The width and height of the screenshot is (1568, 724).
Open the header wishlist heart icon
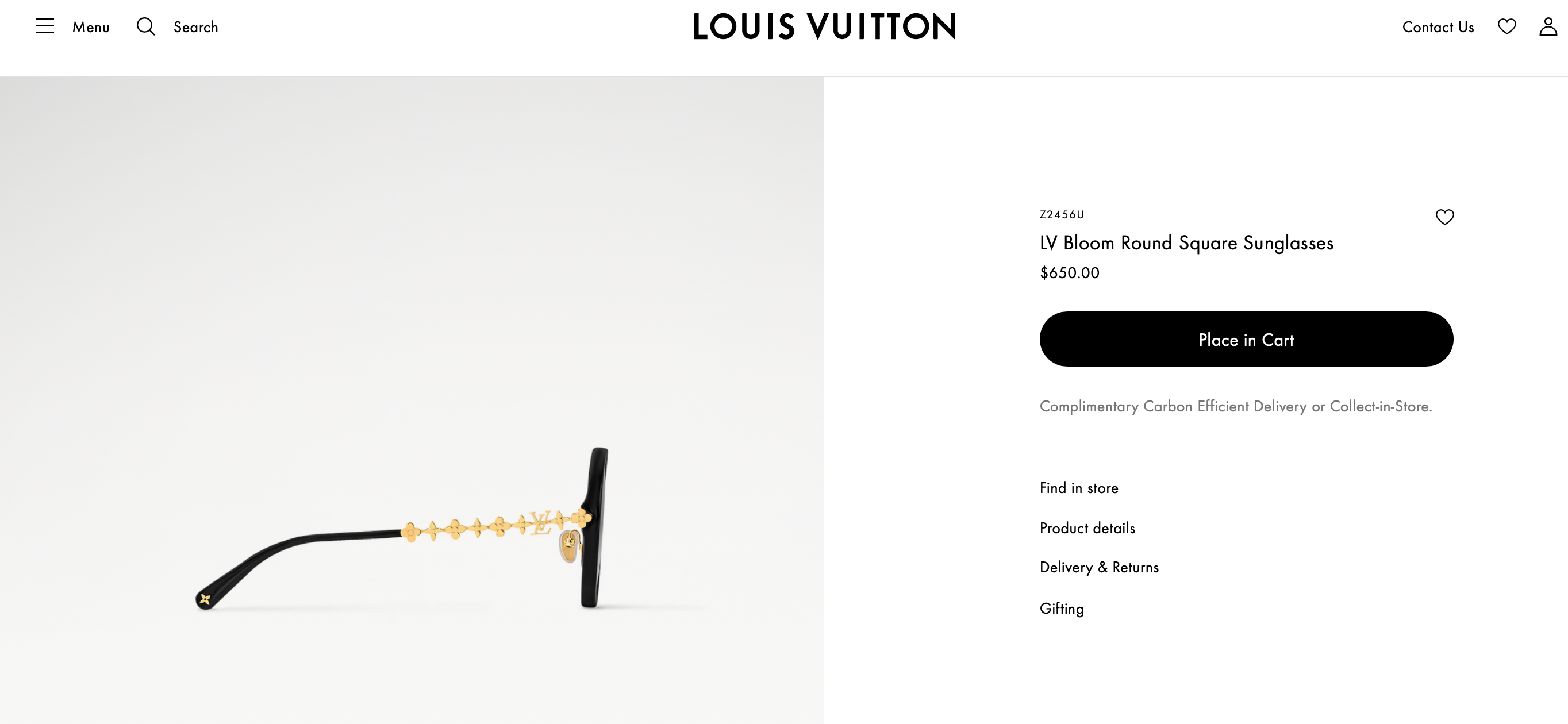click(1506, 26)
